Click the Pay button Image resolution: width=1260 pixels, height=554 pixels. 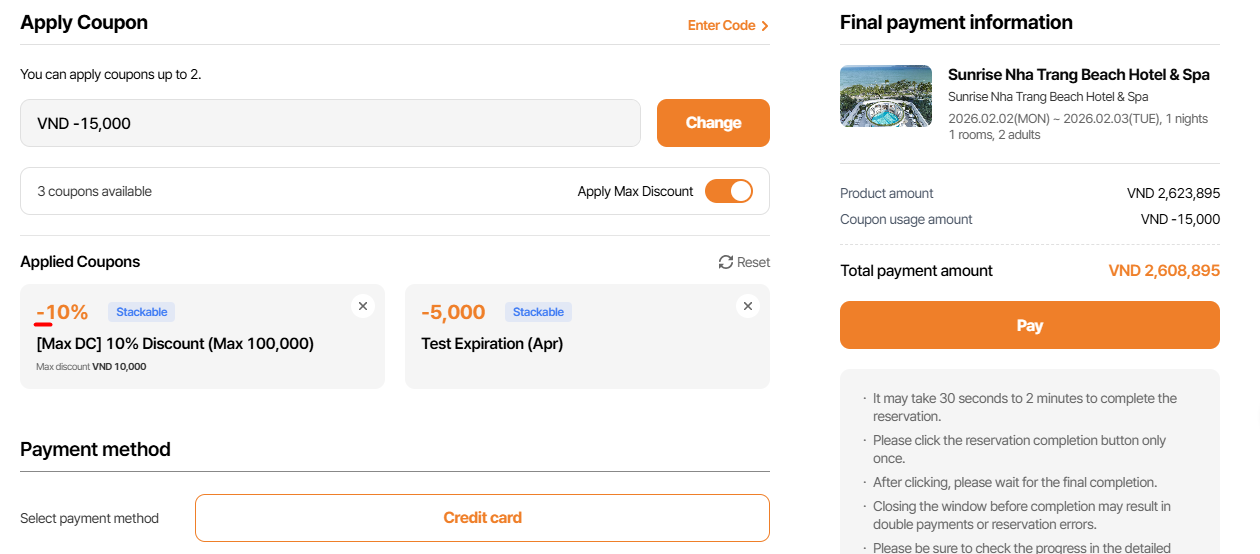click(1029, 325)
